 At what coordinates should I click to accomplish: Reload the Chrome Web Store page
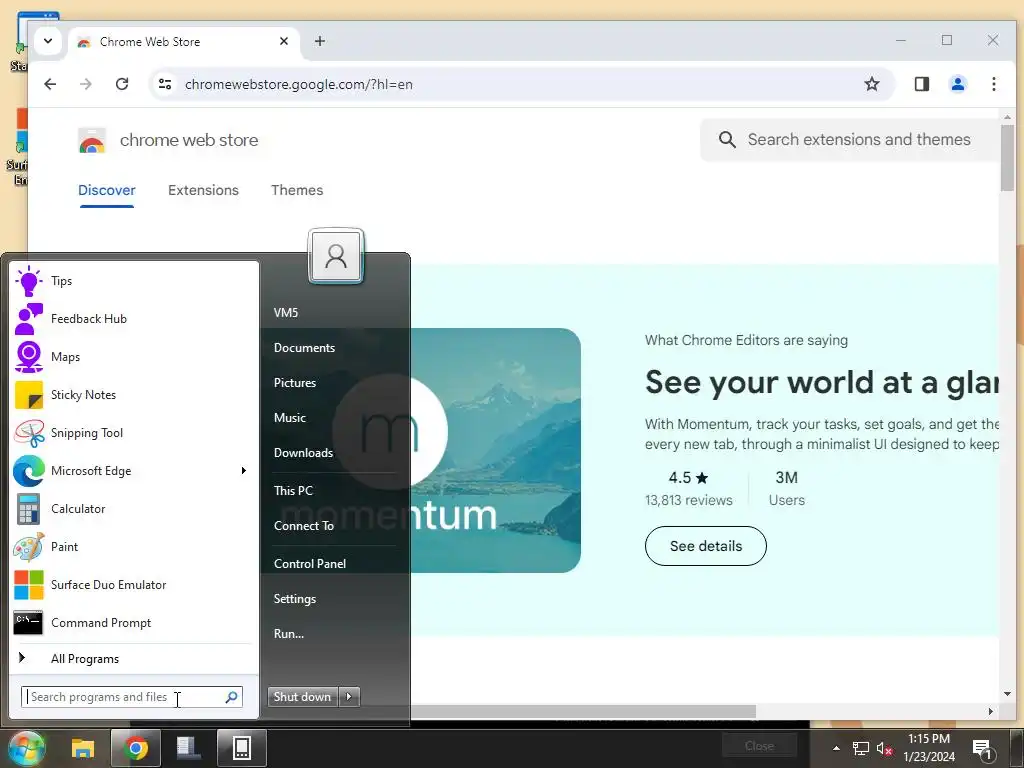121,84
